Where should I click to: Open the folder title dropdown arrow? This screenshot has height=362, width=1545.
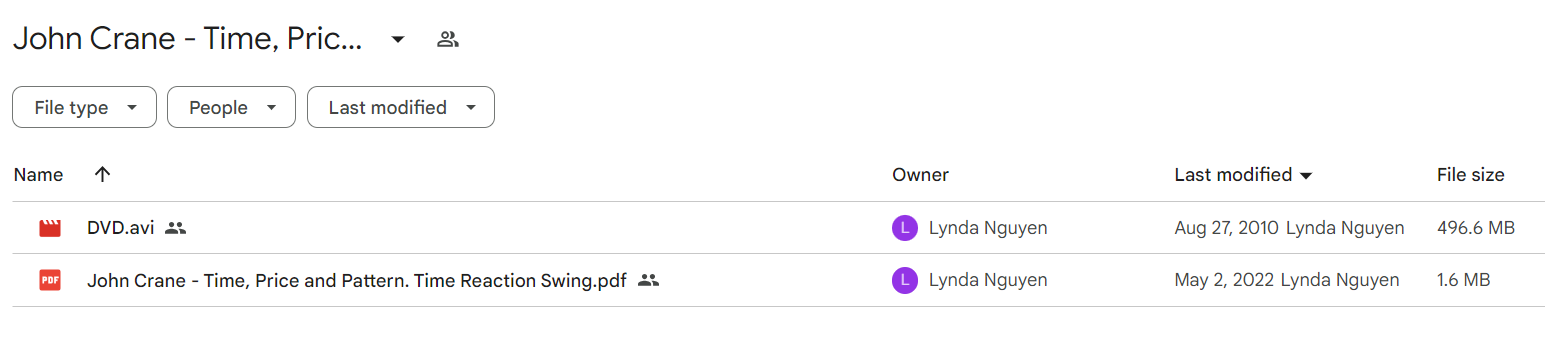click(398, 40)
